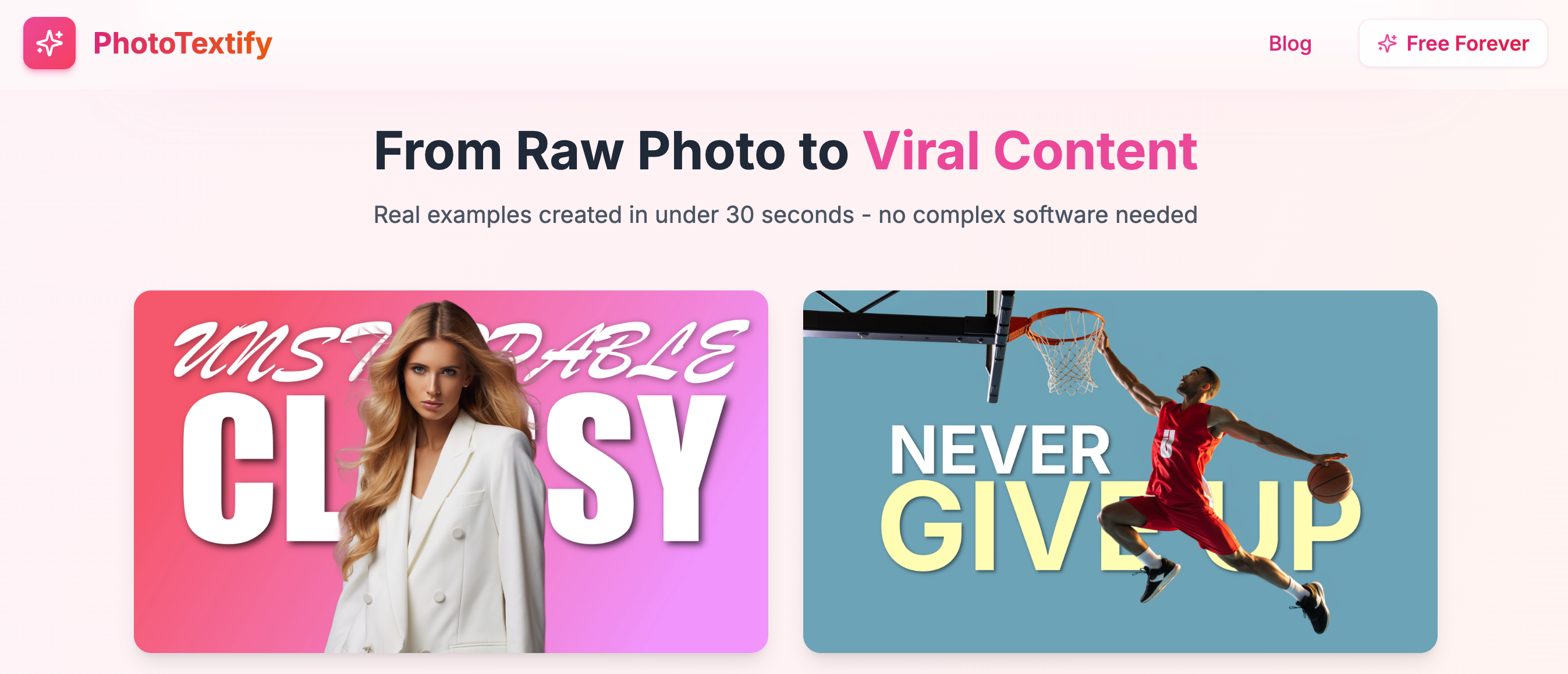Click the PhotoTextify sparkle logo icon

click(x=49, y=43)
